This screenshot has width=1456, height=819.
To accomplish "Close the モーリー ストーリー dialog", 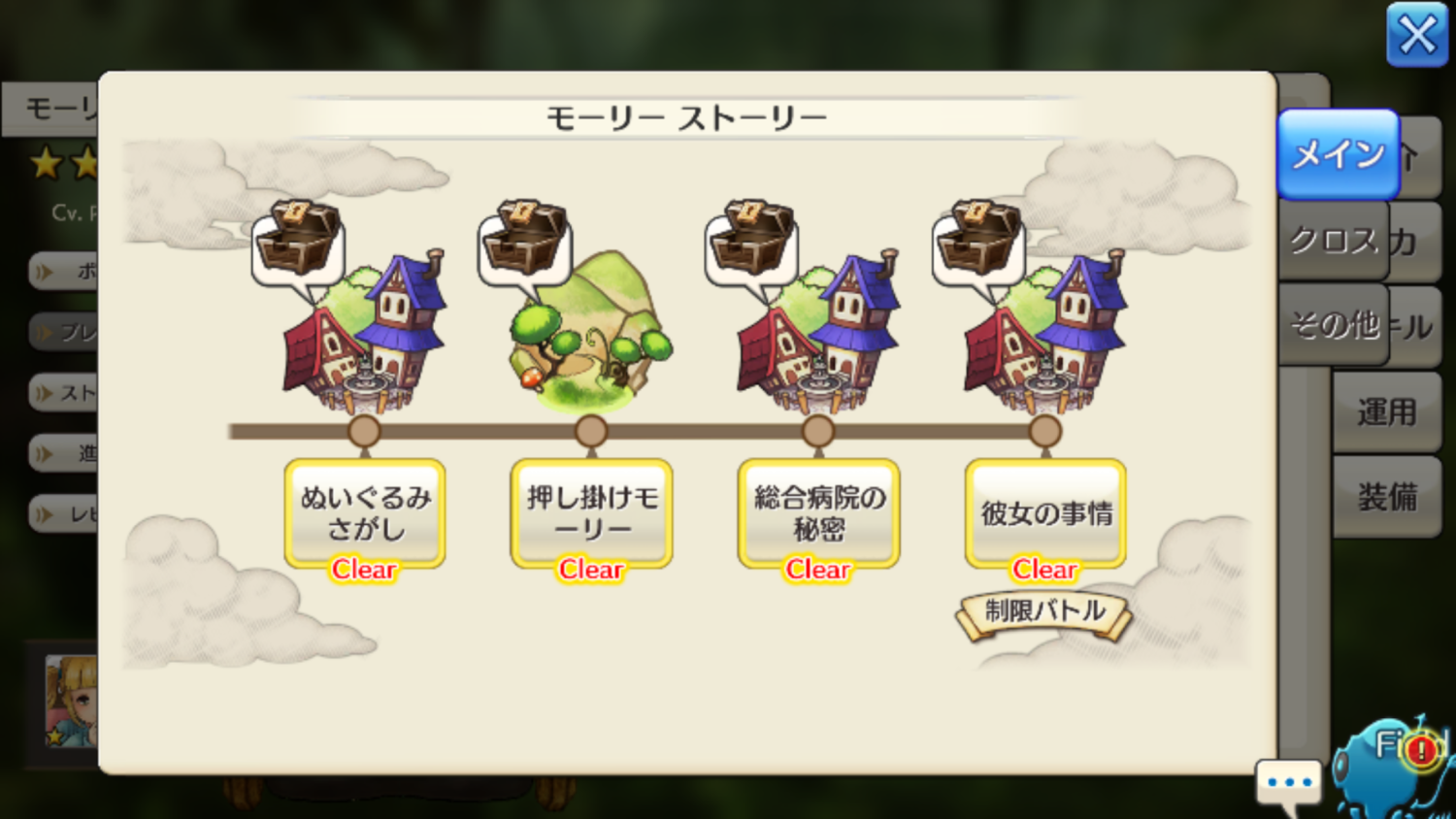I will [1417, 35].
